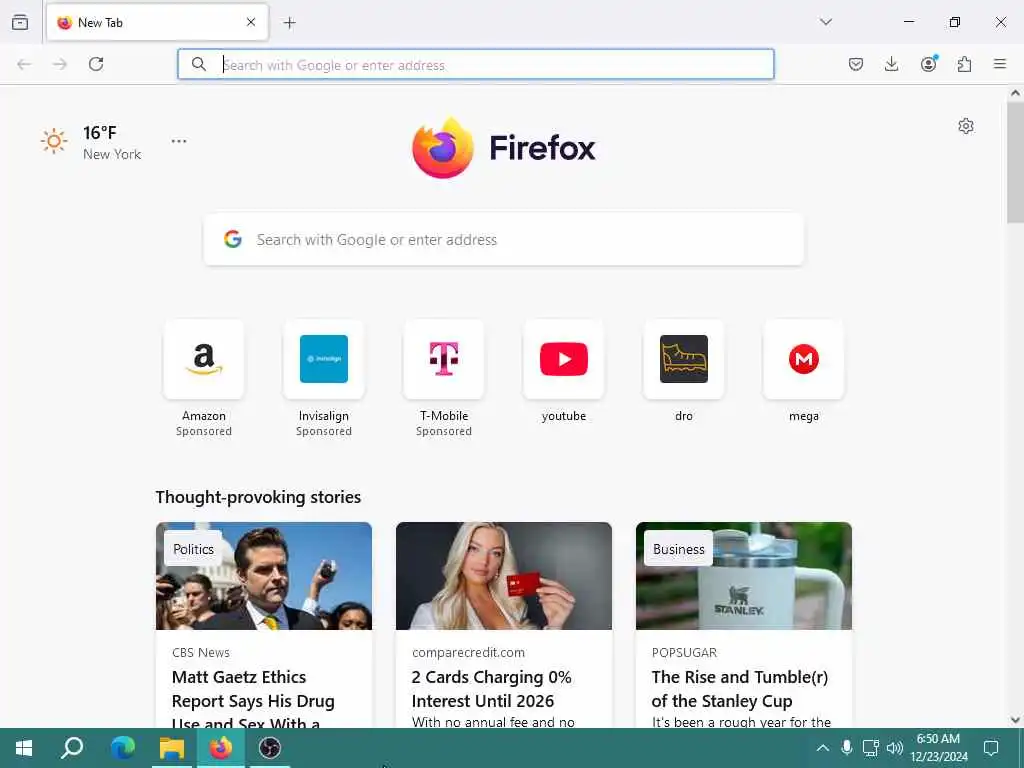Open a new tab with plus button
Screen dimensions: 1024x768
(x=289, y=23)
